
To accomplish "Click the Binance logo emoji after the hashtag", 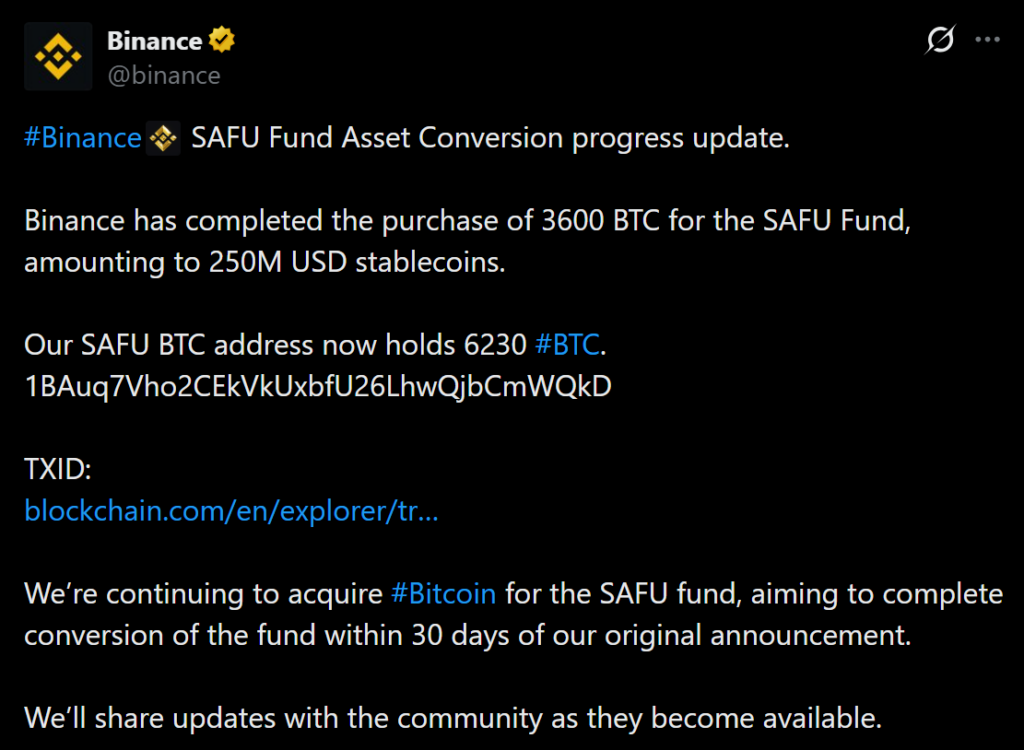I will [x=163, y=138].
